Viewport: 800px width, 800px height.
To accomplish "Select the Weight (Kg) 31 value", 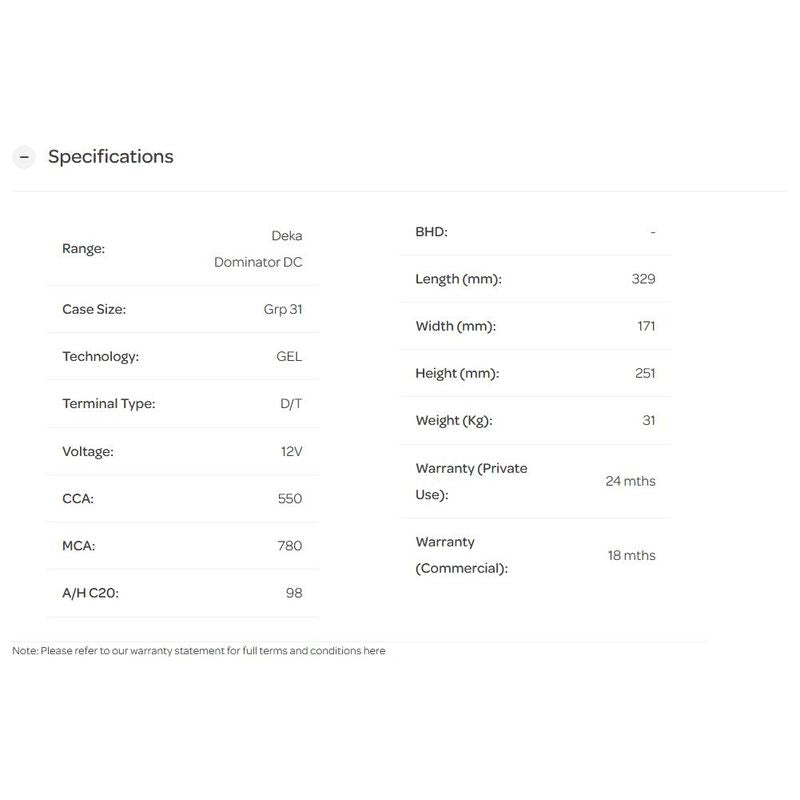I will pos(649,420).
